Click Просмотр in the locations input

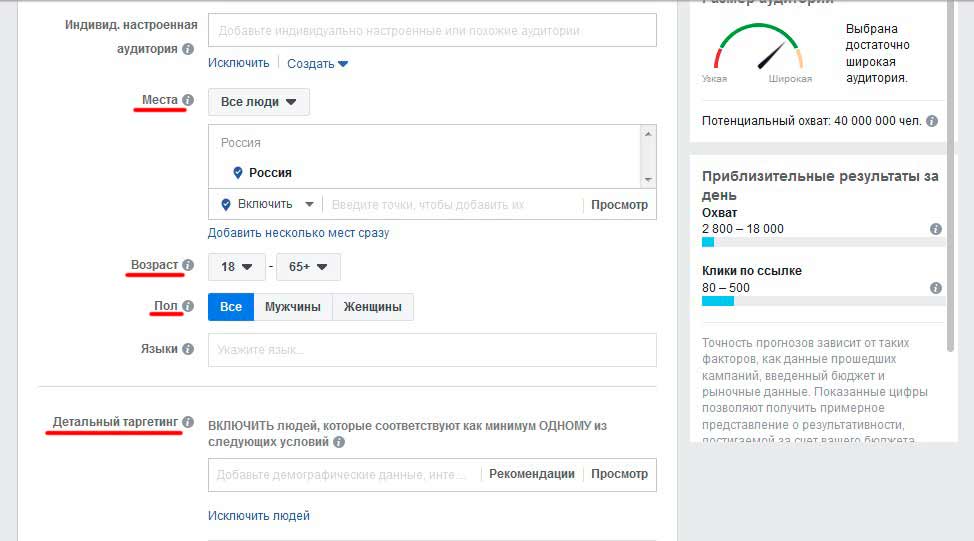tap(619, 204)
